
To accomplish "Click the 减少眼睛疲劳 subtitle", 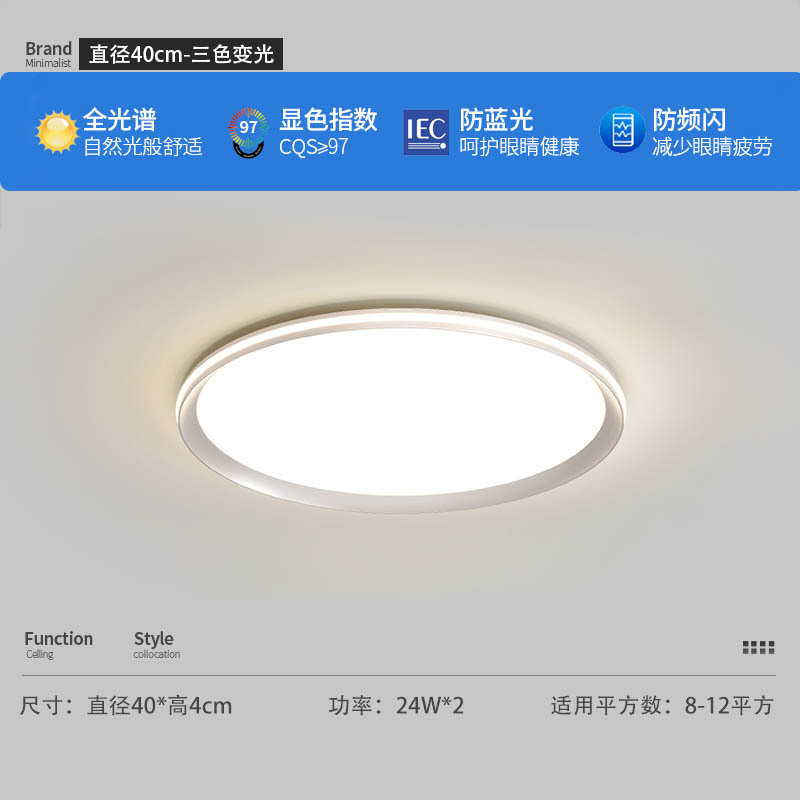I will (712, 147).
